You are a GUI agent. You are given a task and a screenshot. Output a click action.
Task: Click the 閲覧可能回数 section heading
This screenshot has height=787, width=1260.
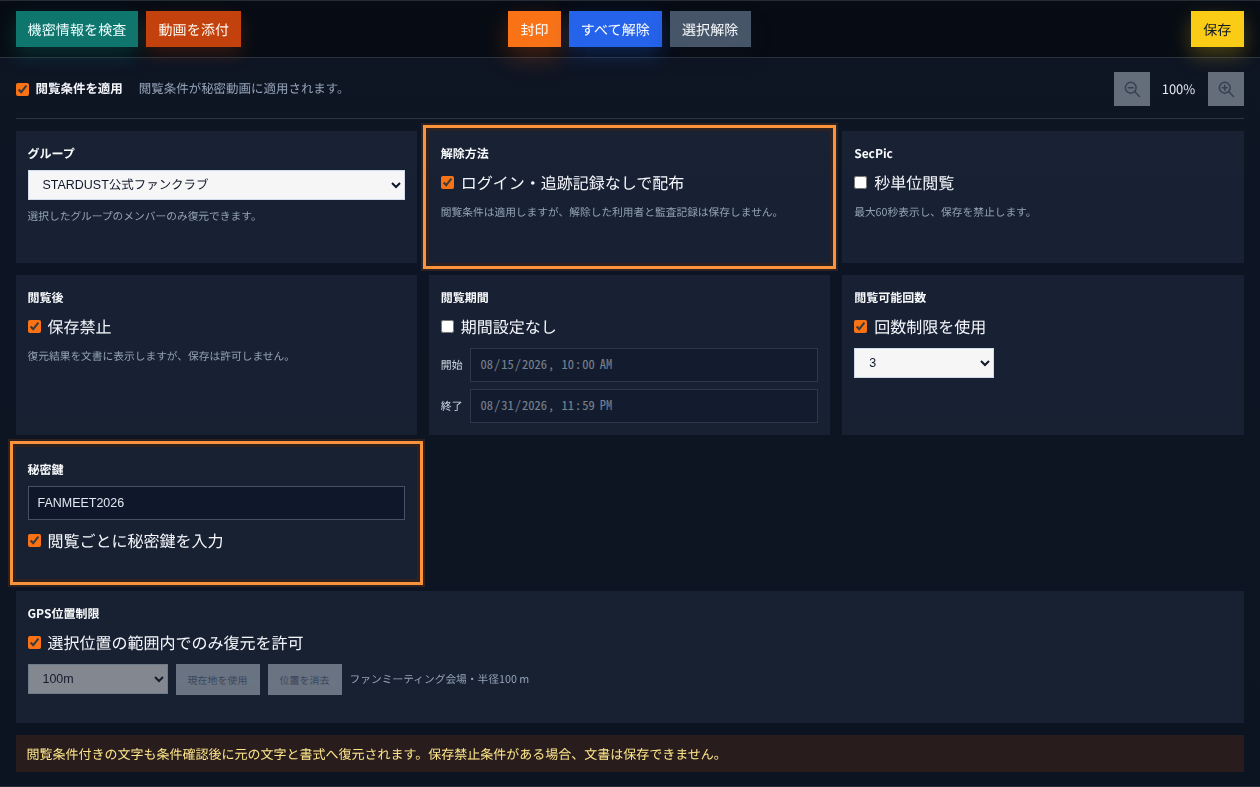(890, 298)
